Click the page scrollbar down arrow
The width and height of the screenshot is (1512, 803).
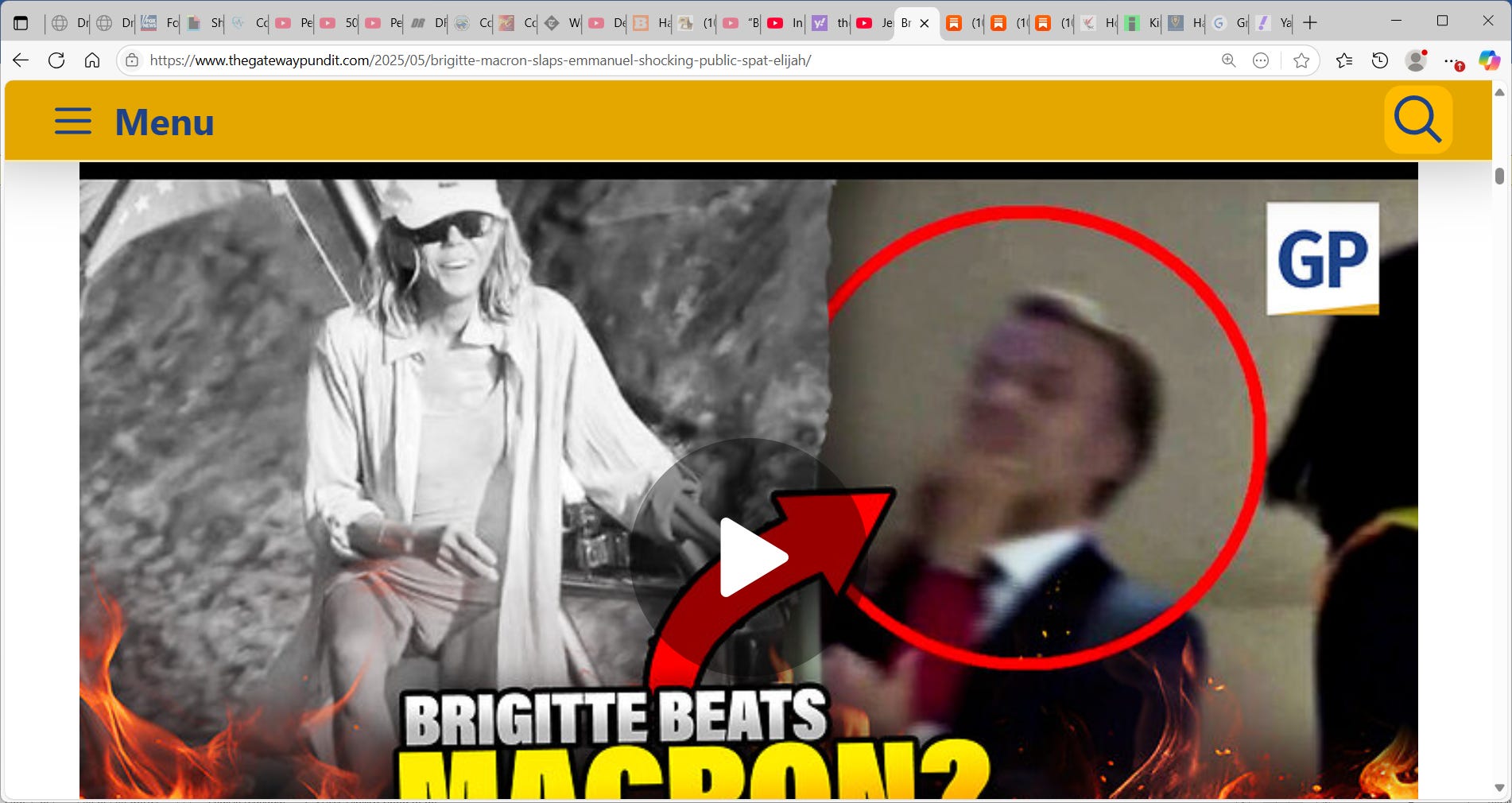click(x=1499, y=788)
